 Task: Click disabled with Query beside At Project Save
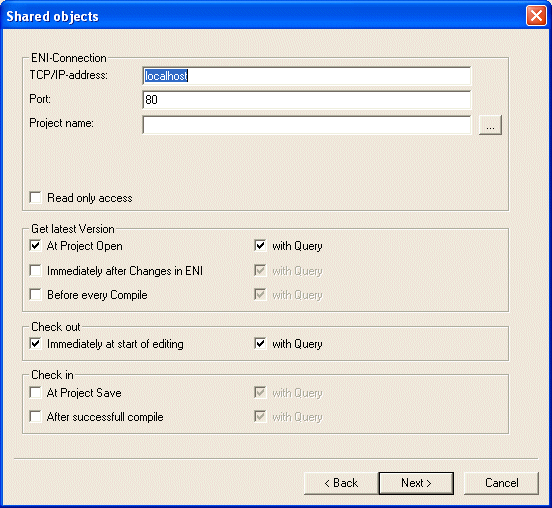pos(289,393)
